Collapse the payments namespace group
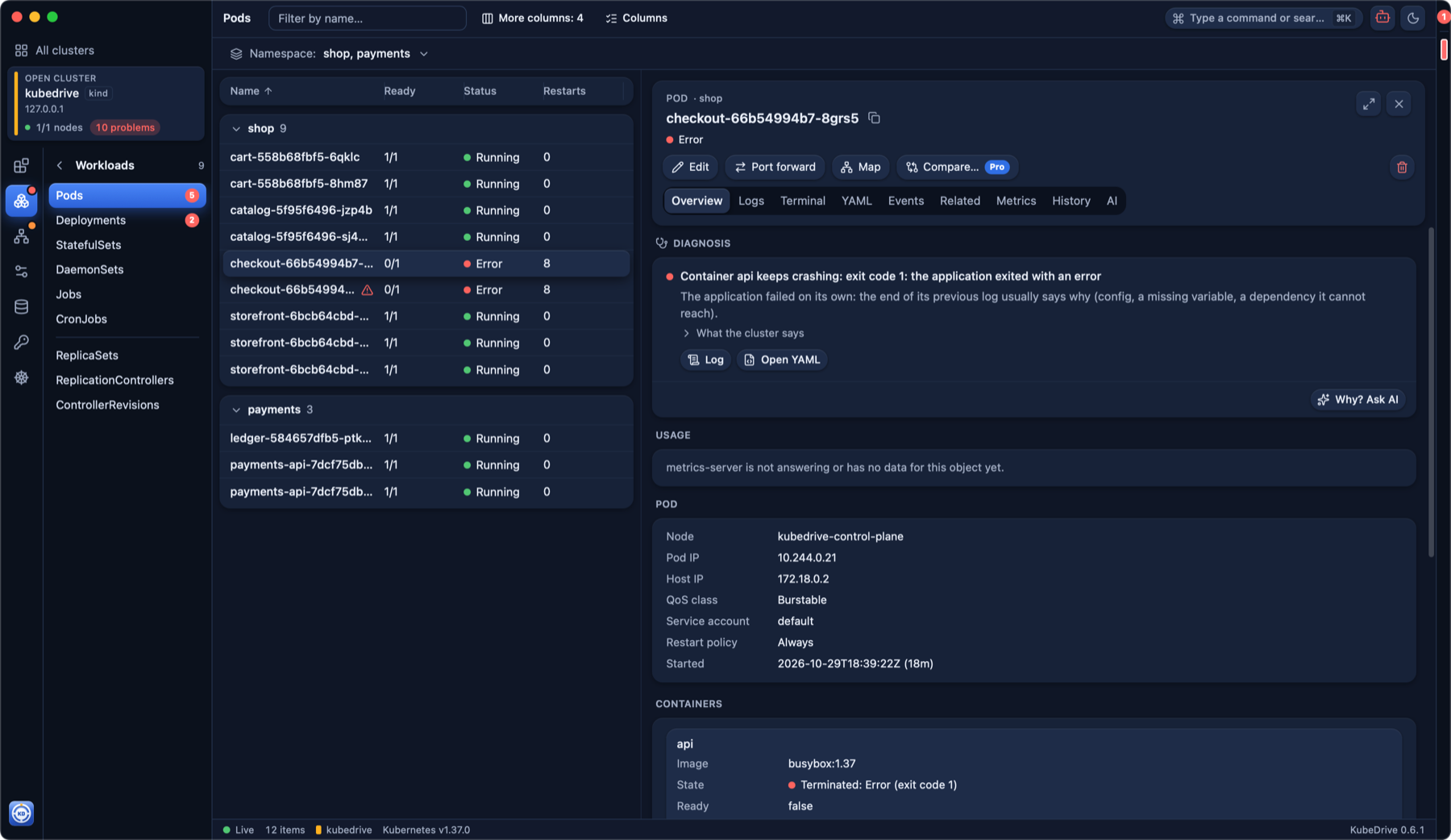Image resolution: width=1451 pixels, height=840 pixels. pos(236,410)
